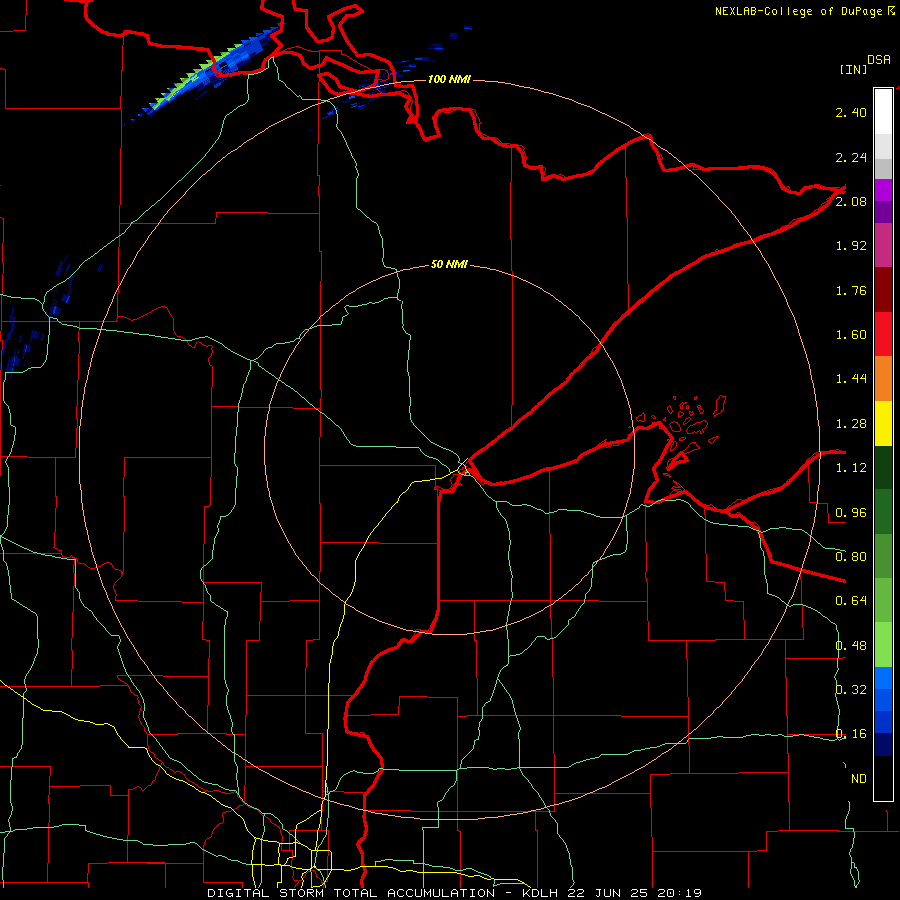Click the [IN] units label
900x900 pixels.
(854, 69)
